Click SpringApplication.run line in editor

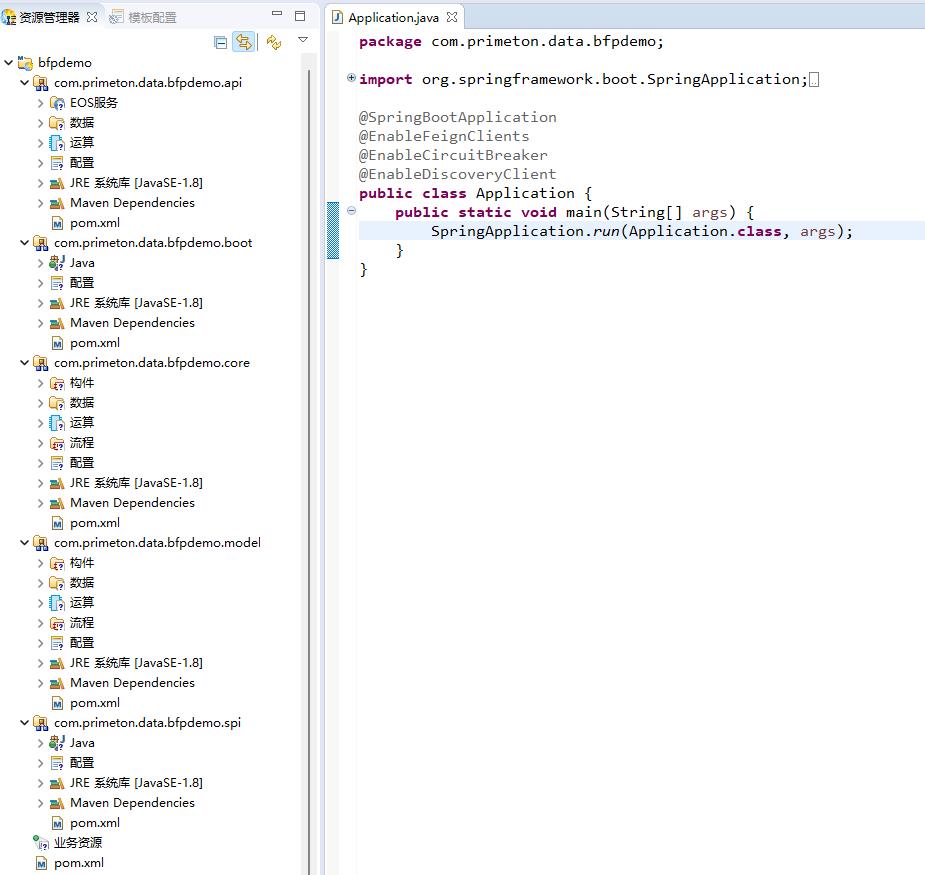(640, 231)
